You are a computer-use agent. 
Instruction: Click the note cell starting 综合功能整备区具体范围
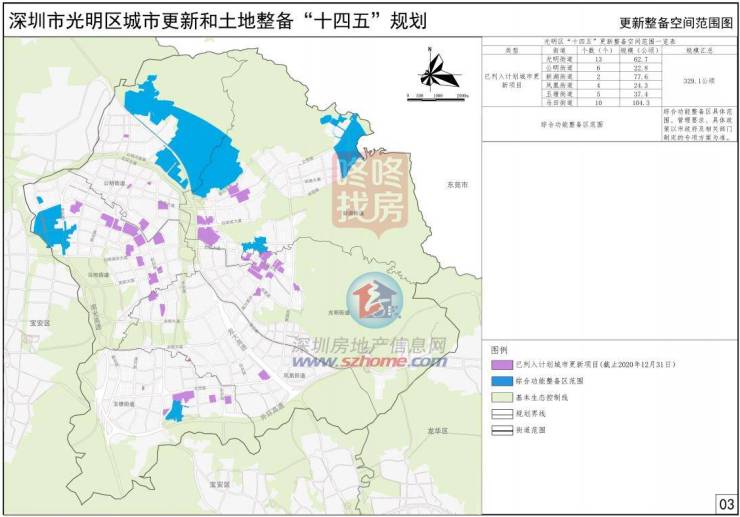click(698, 125)
